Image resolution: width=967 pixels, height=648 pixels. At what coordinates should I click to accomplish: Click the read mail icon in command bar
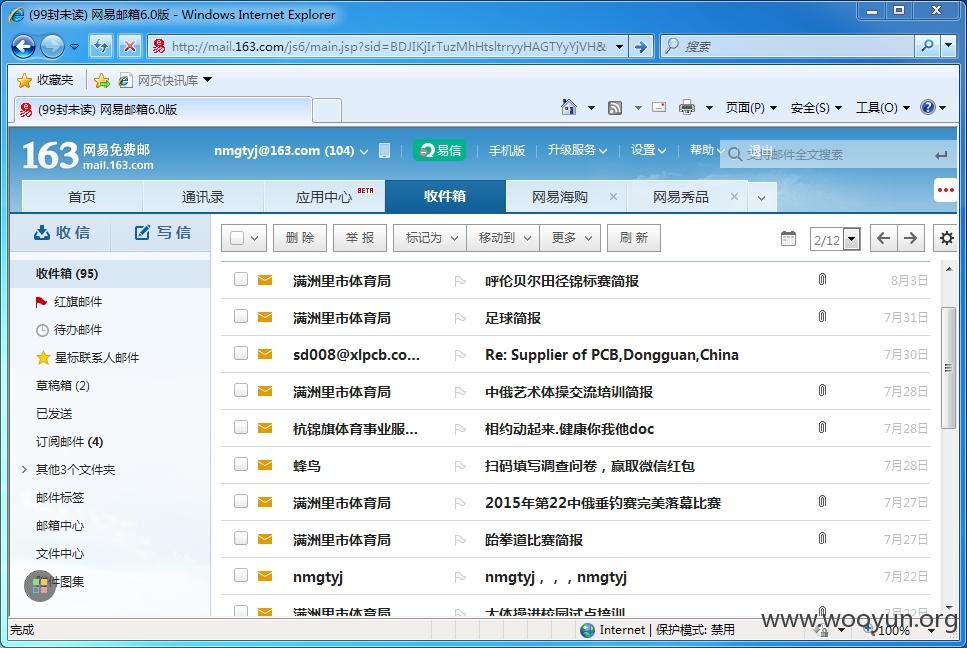[x=659, y=107]
